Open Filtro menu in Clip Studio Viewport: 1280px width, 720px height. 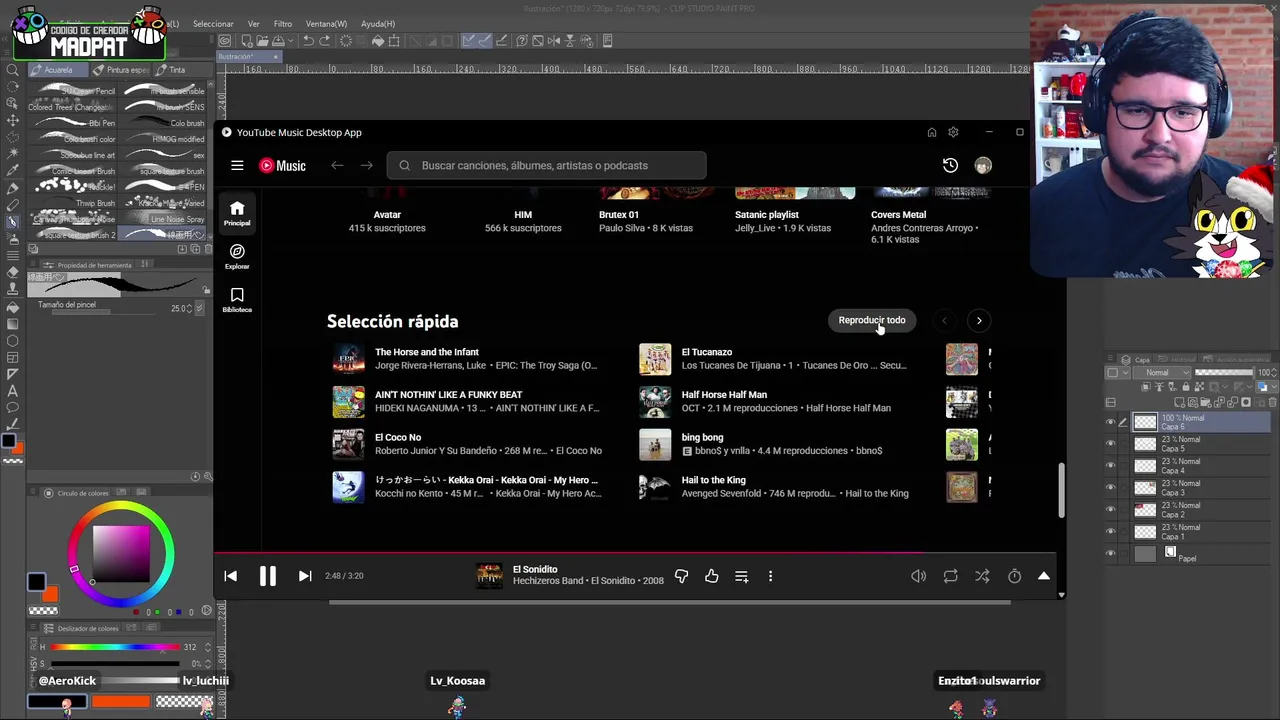coord(283,24)
